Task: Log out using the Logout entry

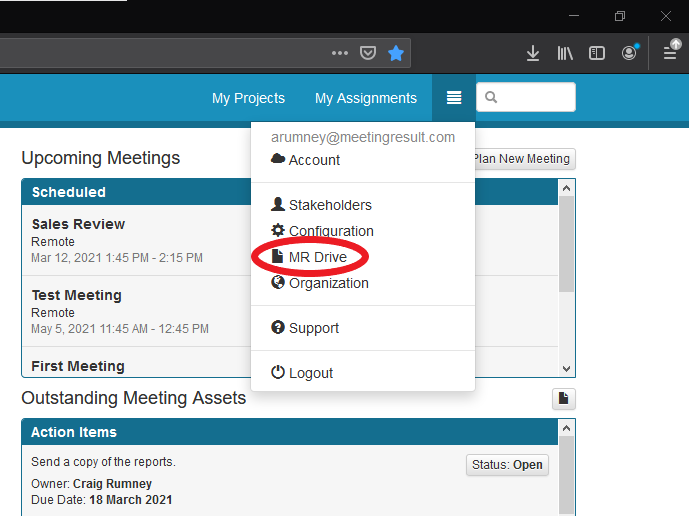Action: 310,373
